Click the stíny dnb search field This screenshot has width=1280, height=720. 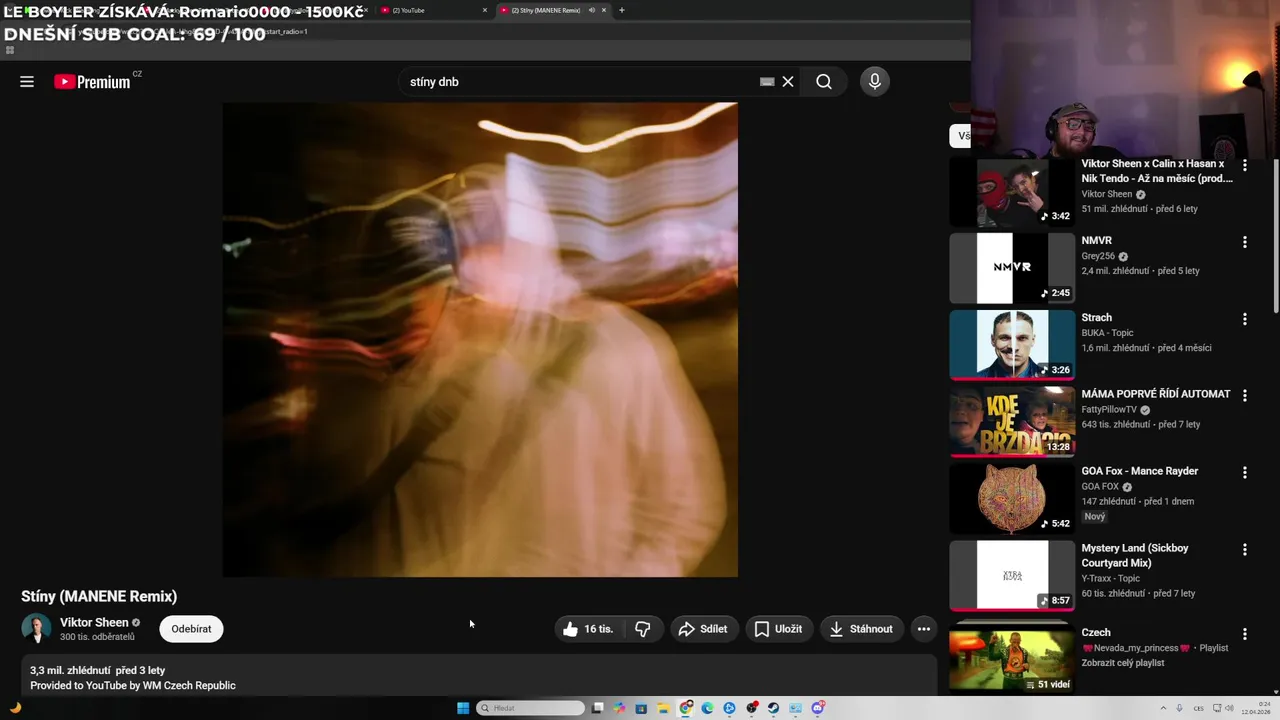580,82
